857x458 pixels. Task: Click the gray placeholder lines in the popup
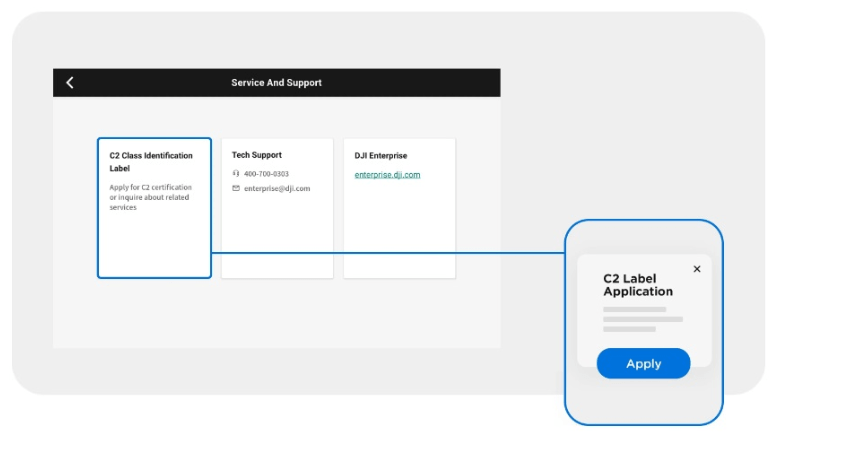click(x=642, y=319)
